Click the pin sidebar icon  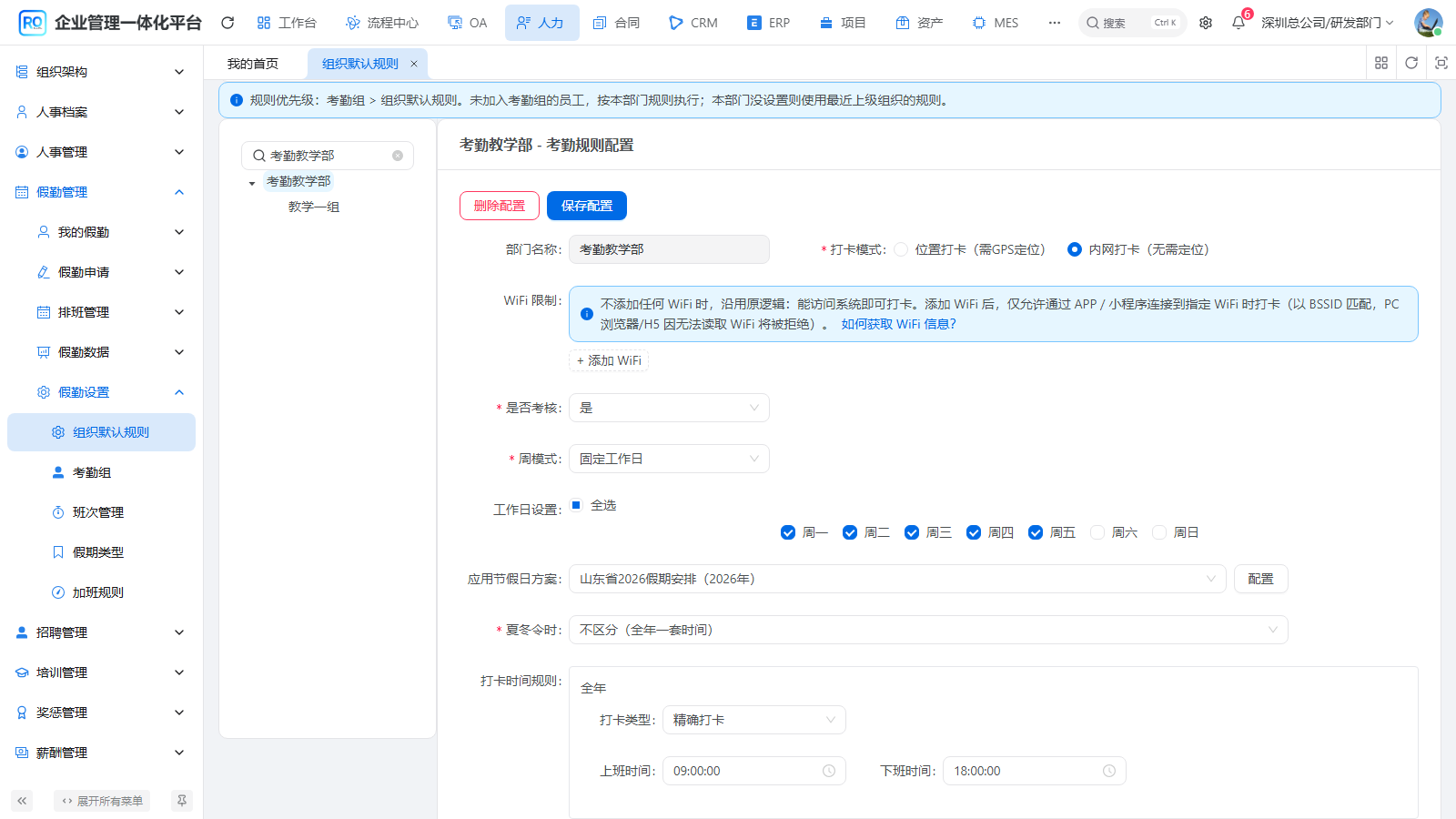coord(182,801)
